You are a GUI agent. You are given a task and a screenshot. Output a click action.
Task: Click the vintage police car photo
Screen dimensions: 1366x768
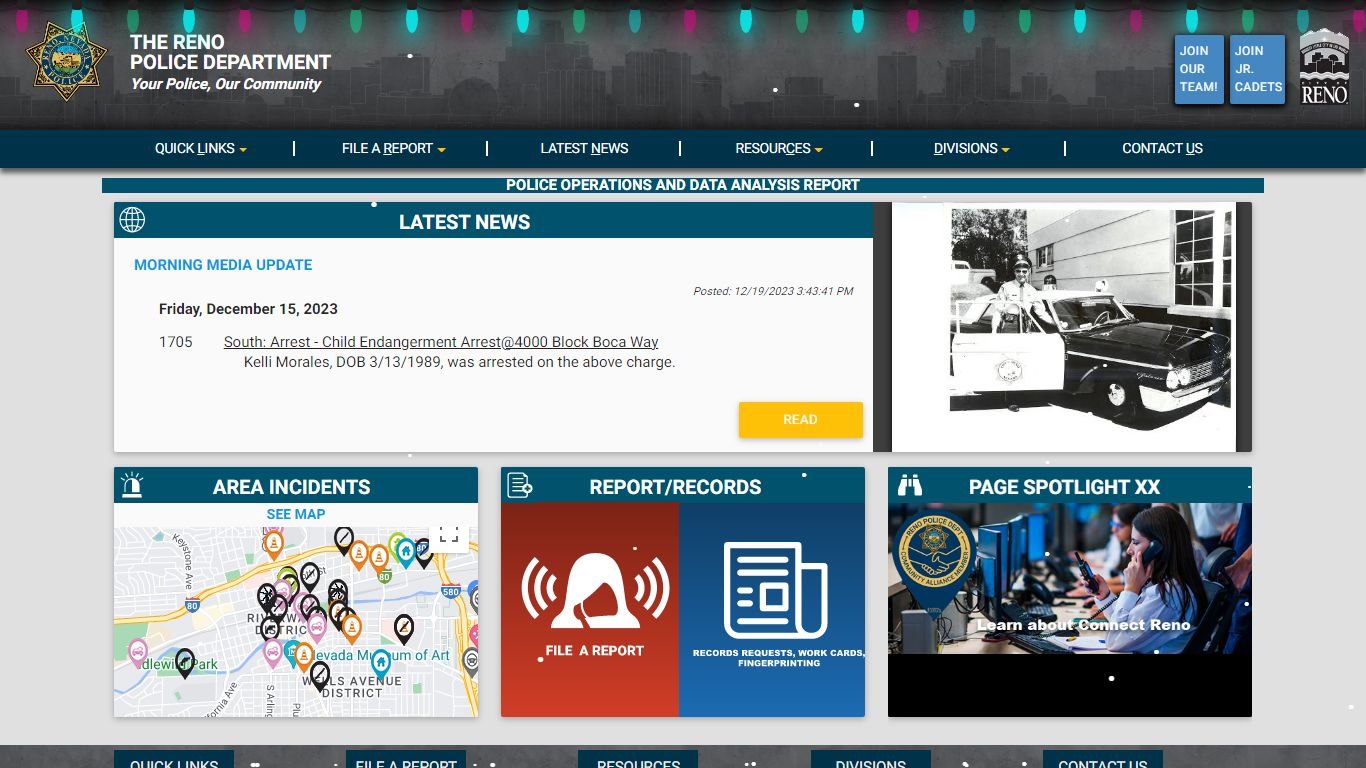tap(1062, 327)
